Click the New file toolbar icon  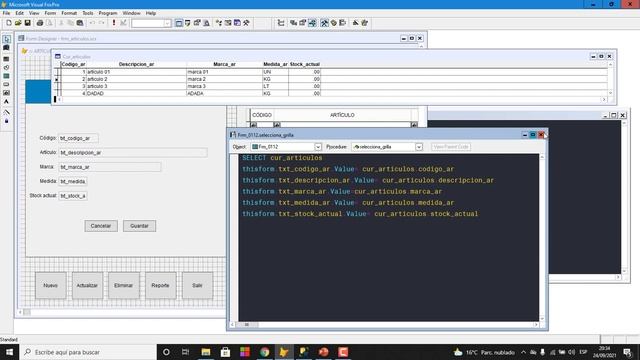tap(9, 23)
